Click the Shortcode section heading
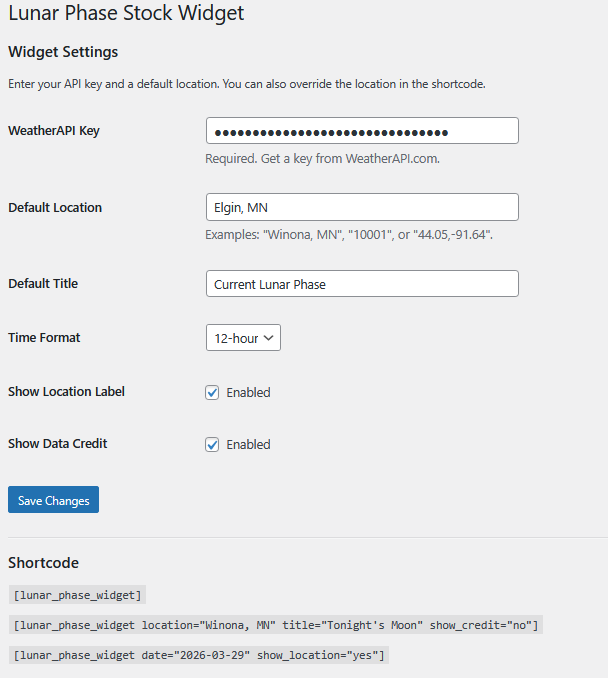608x678 pixels. (43, 563)
